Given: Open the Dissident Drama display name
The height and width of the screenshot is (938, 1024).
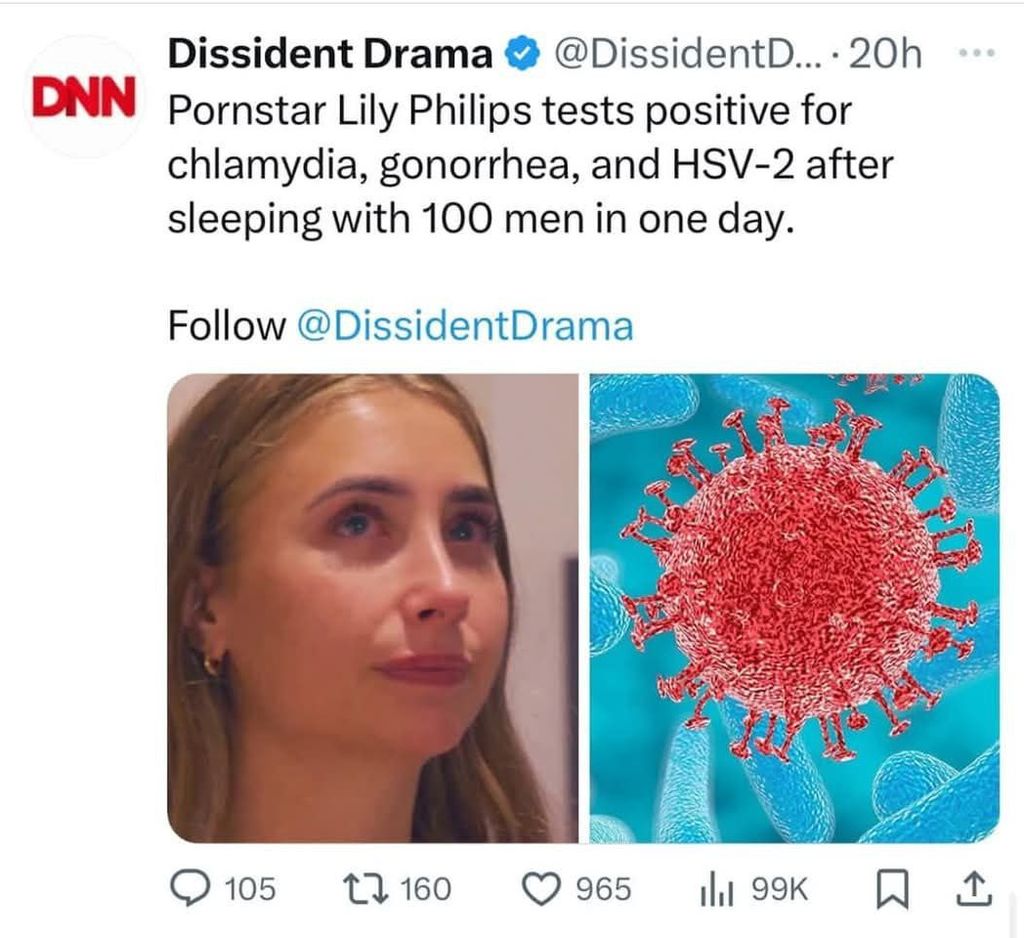Looking at the screenshot, I should (x=330, y=54).
